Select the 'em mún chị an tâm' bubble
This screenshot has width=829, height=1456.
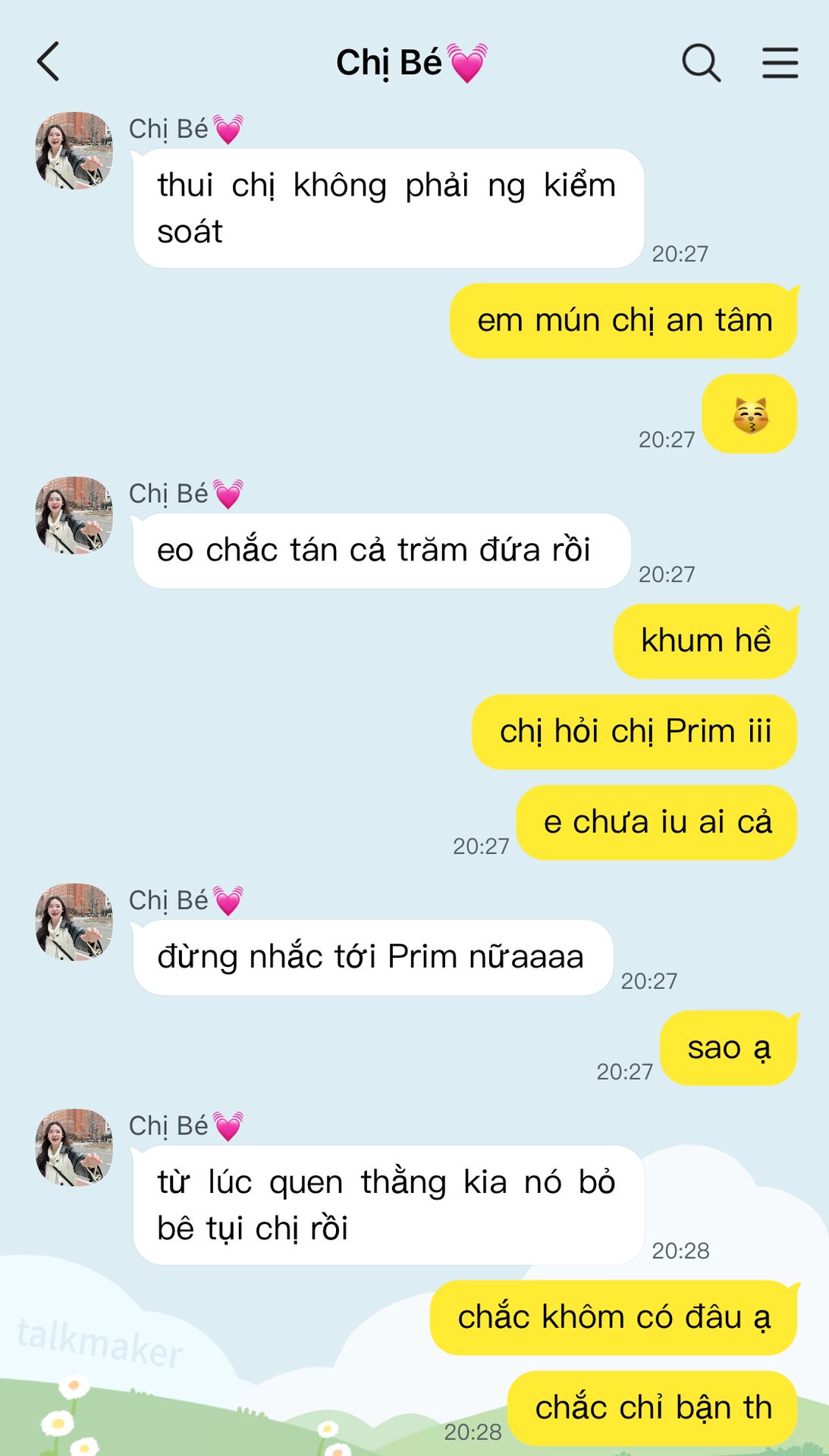point(623,321)
